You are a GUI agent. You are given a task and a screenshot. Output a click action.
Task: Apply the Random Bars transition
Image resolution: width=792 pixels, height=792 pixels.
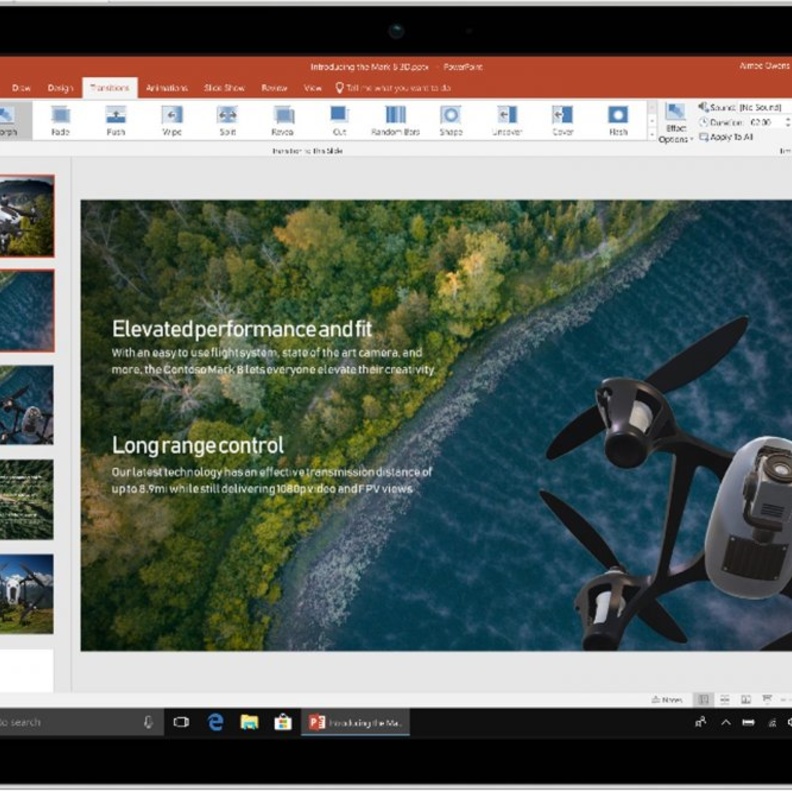click(395, 120)
